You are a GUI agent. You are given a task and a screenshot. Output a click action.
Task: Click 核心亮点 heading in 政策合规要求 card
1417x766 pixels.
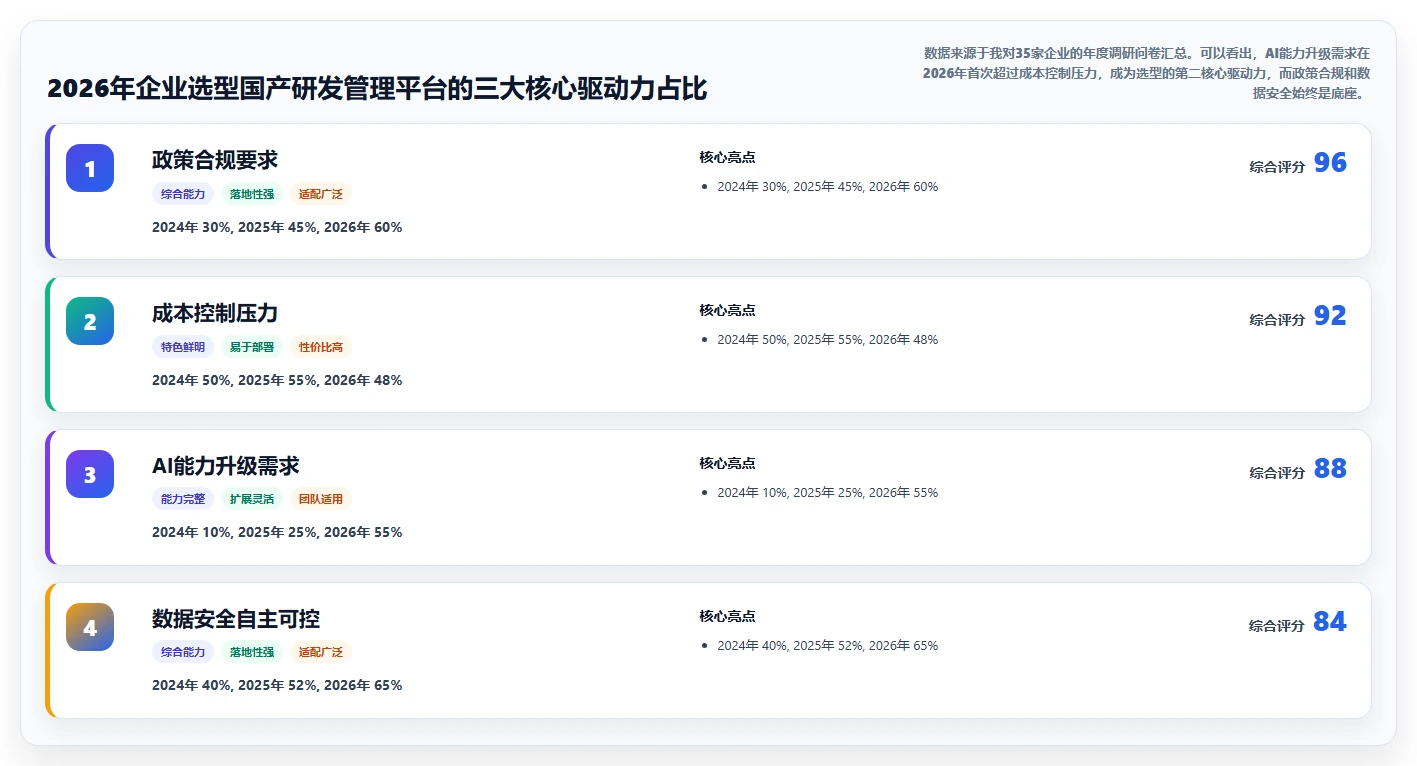coord(727,157)
